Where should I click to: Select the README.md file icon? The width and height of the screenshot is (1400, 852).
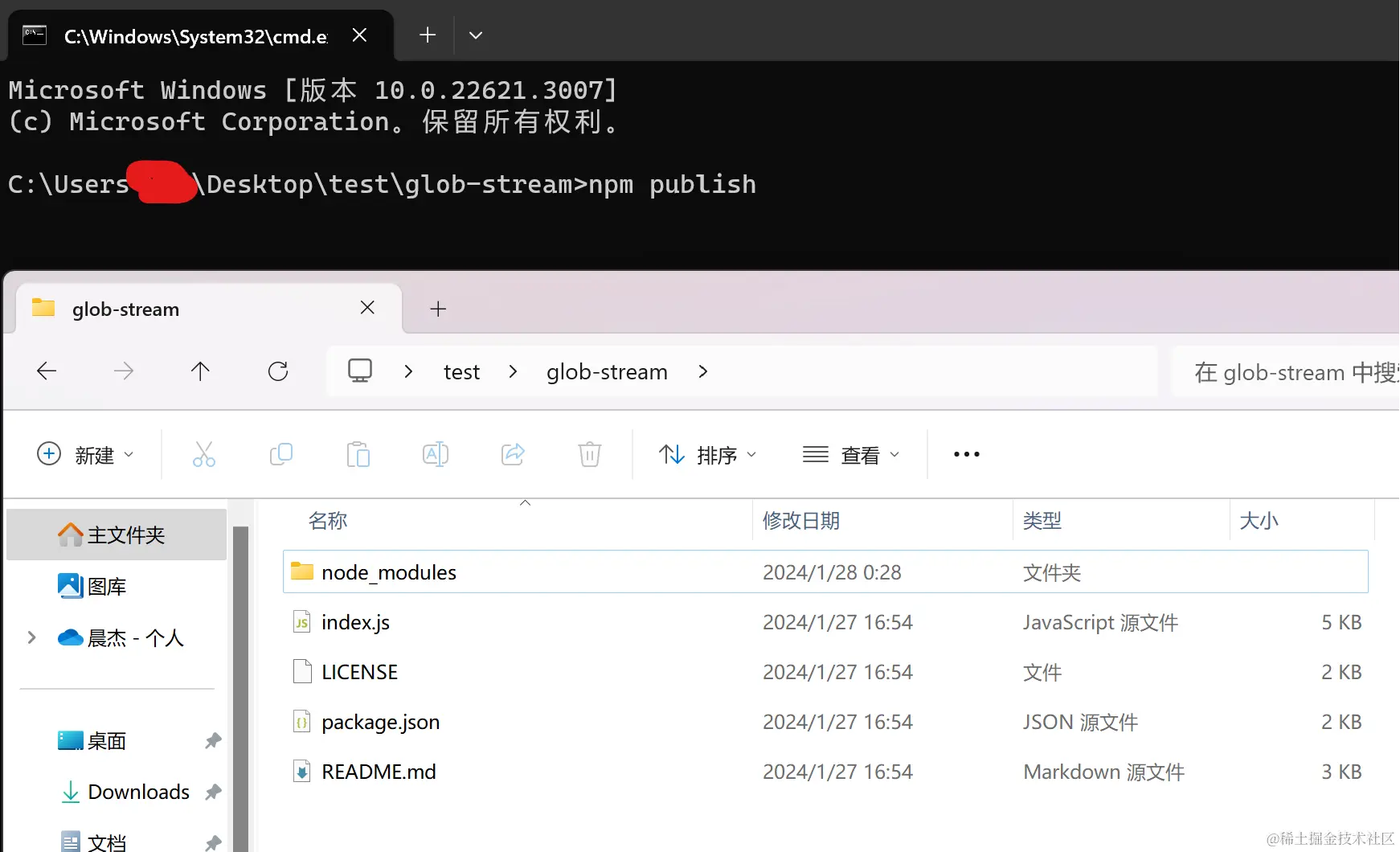[302, 772]
